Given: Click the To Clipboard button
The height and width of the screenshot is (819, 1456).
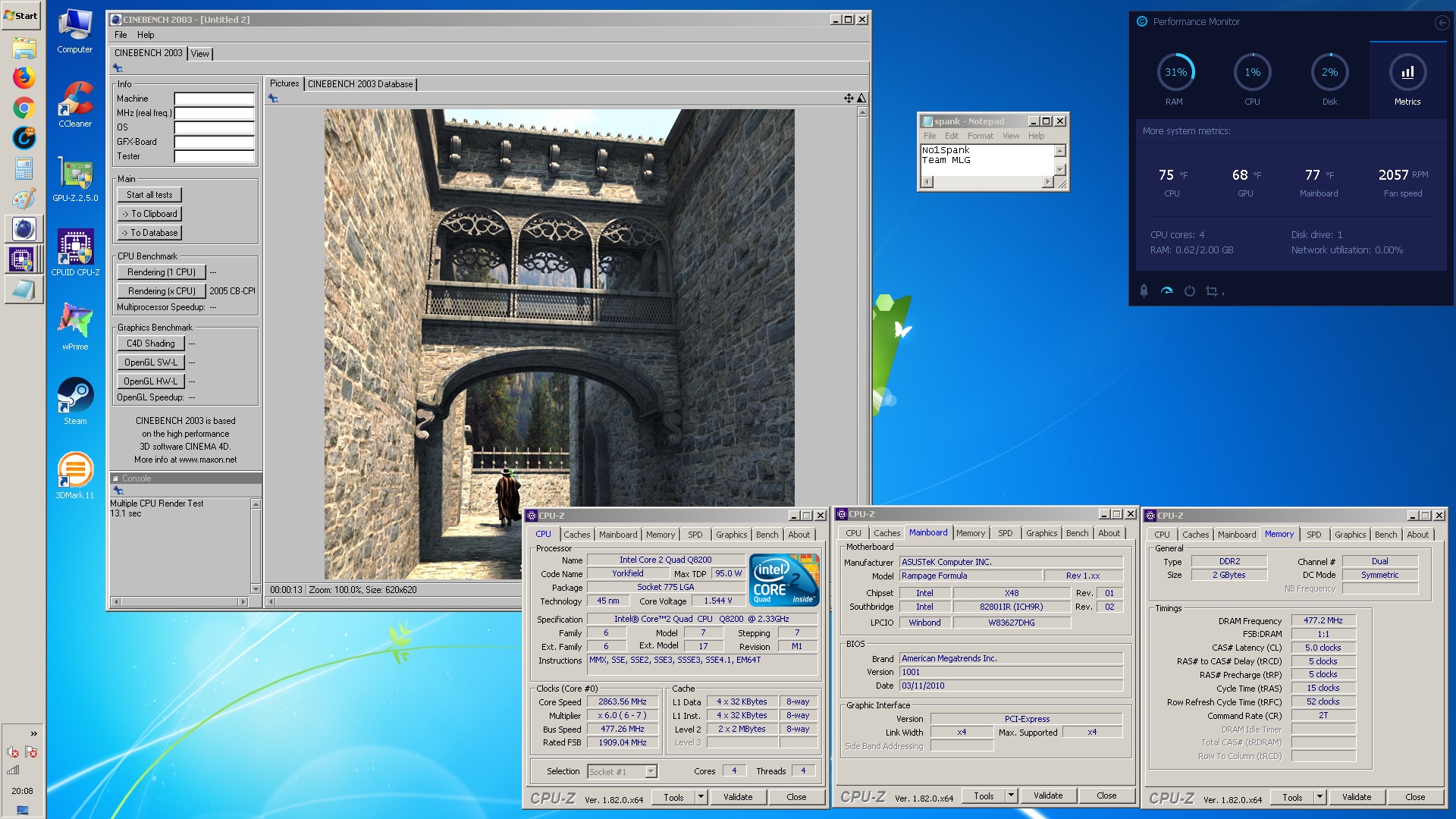Looking at the screenshot, I should [x=149, y=214].
